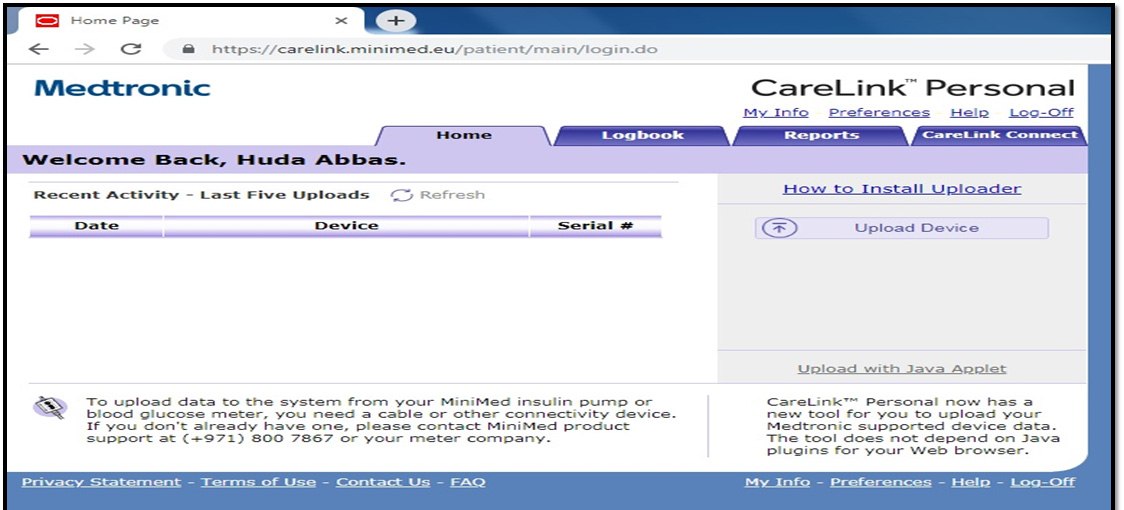The image size is (1124, 510).
Task: Click the Log-Off link in top header
Action: [1041, 112]
